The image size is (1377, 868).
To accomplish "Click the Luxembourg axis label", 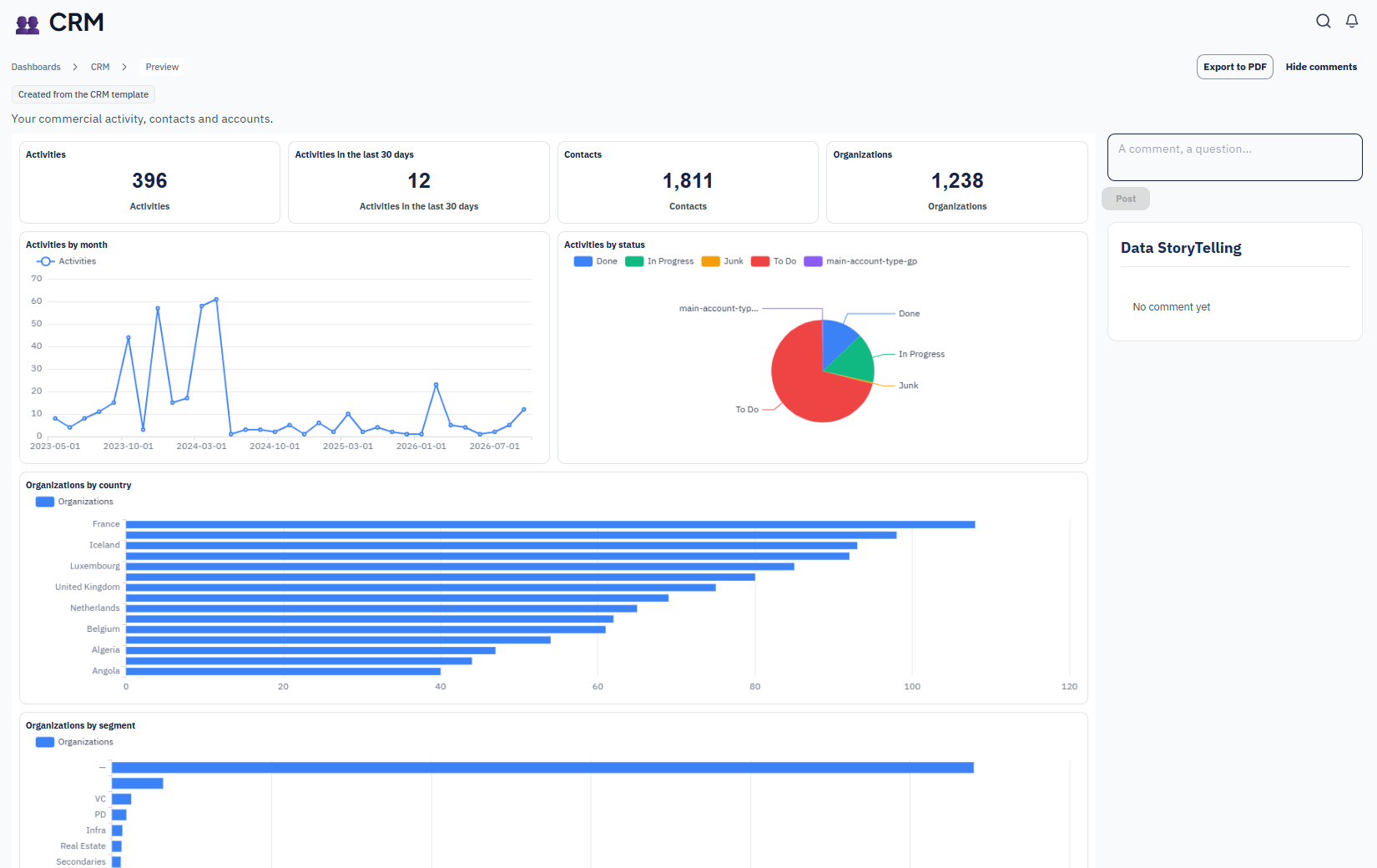I will pyautogui.click(x=95, y=567).
